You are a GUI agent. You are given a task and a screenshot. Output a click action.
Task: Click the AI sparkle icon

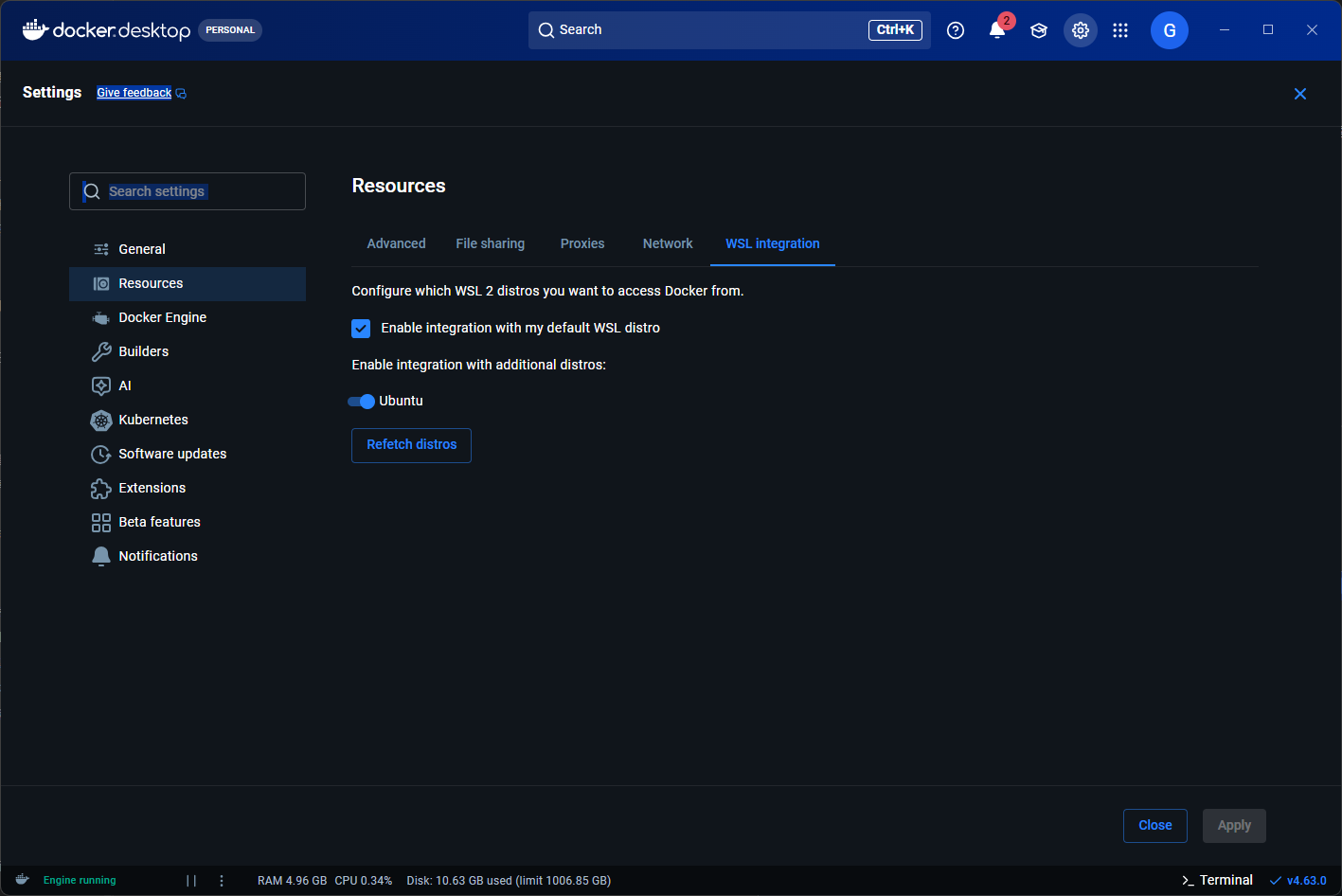tap(101, 385)
